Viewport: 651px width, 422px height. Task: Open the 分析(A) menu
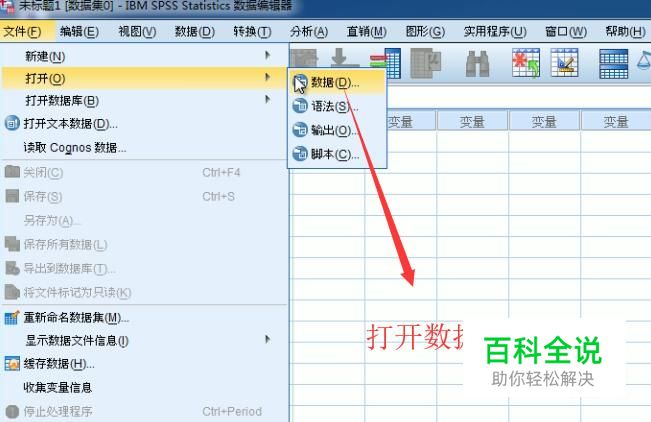tap(309, 32)
